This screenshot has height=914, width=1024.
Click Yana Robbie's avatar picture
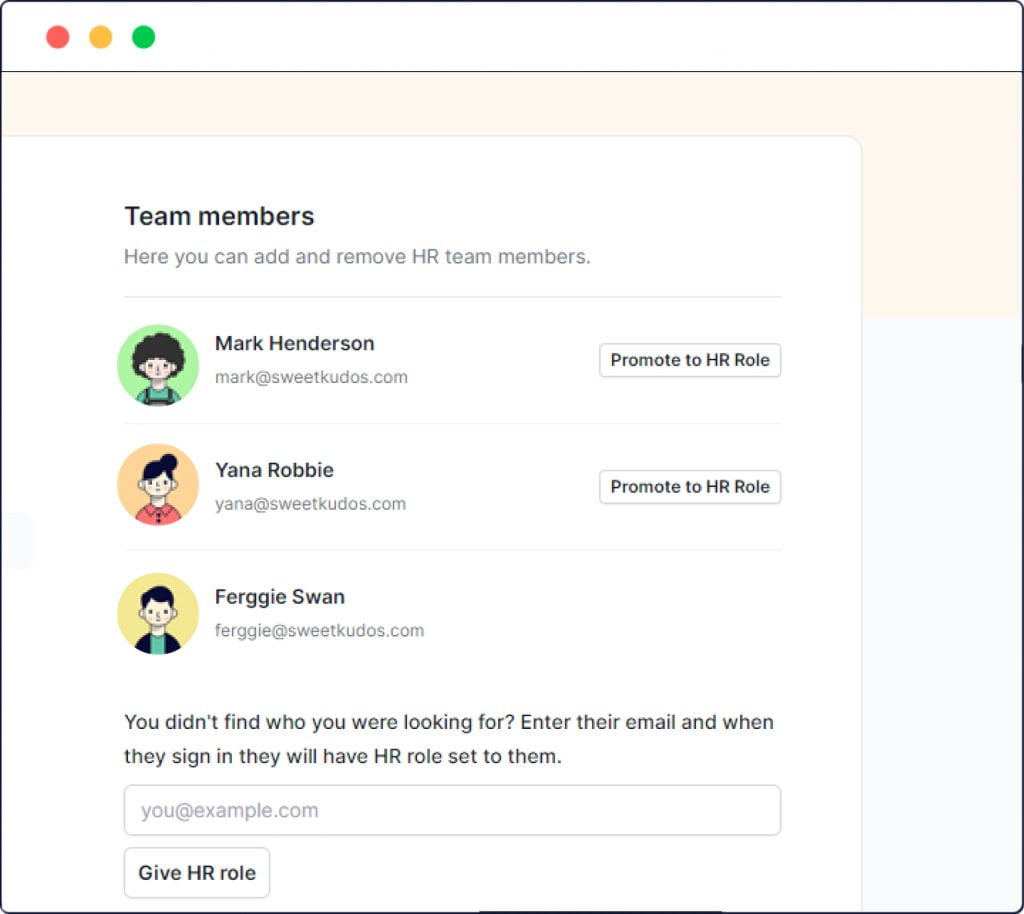(158, 485)
